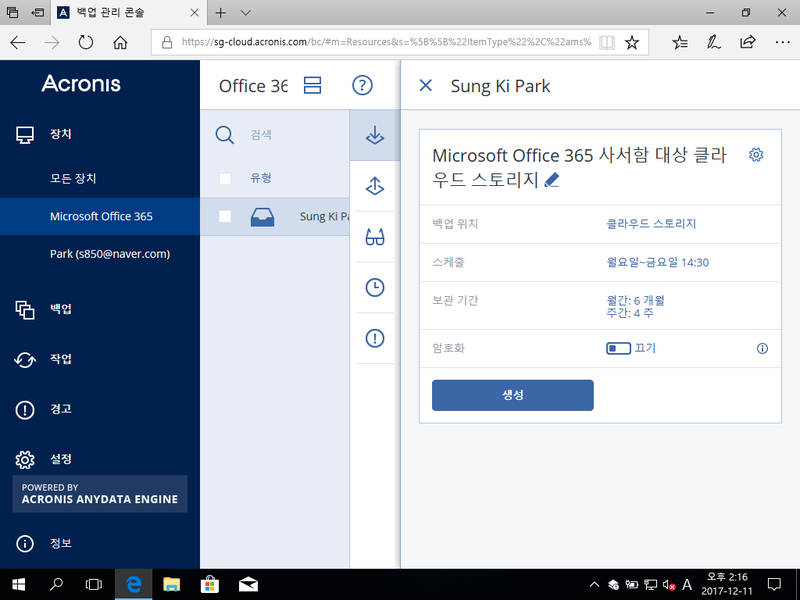Open Windows Start menu
The width and height of the screenshot is (800, 600).
pos(18,584)
